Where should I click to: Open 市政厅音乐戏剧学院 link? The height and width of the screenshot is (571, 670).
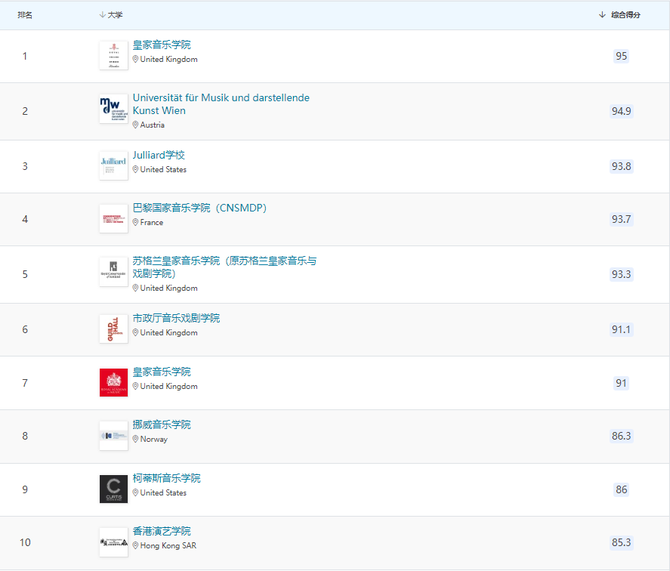coord(176,318)
